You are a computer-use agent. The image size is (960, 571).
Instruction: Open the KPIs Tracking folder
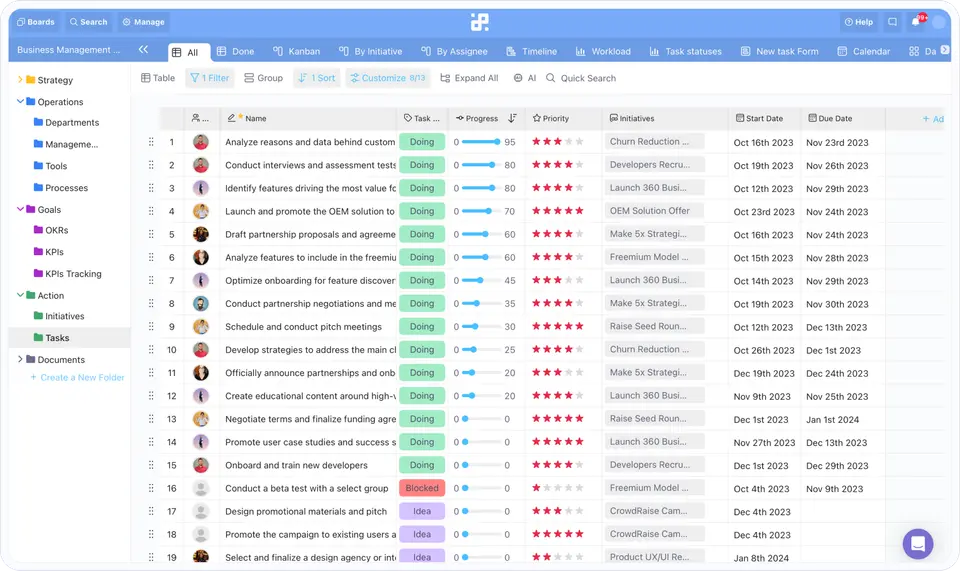point(73,274)
